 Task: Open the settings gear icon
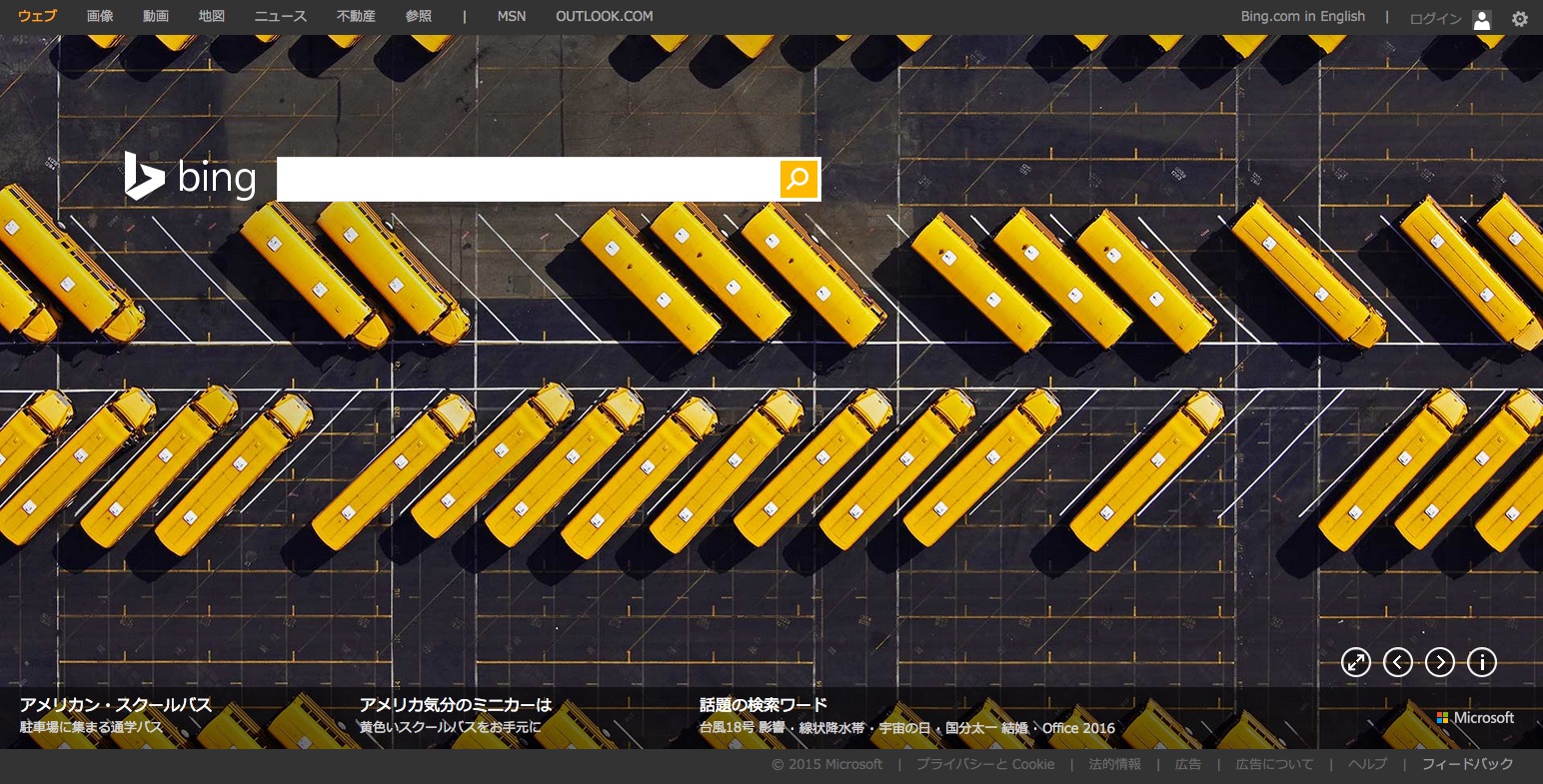1520,18
